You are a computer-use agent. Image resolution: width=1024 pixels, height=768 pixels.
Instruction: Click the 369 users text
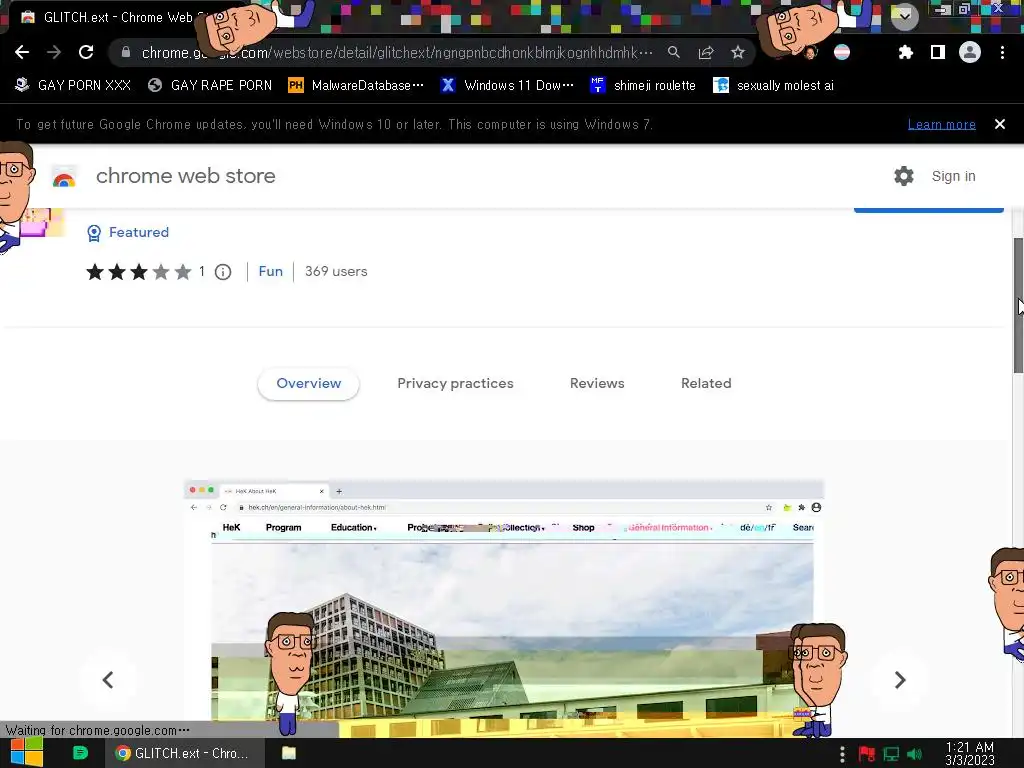click(x=336, y=271)
